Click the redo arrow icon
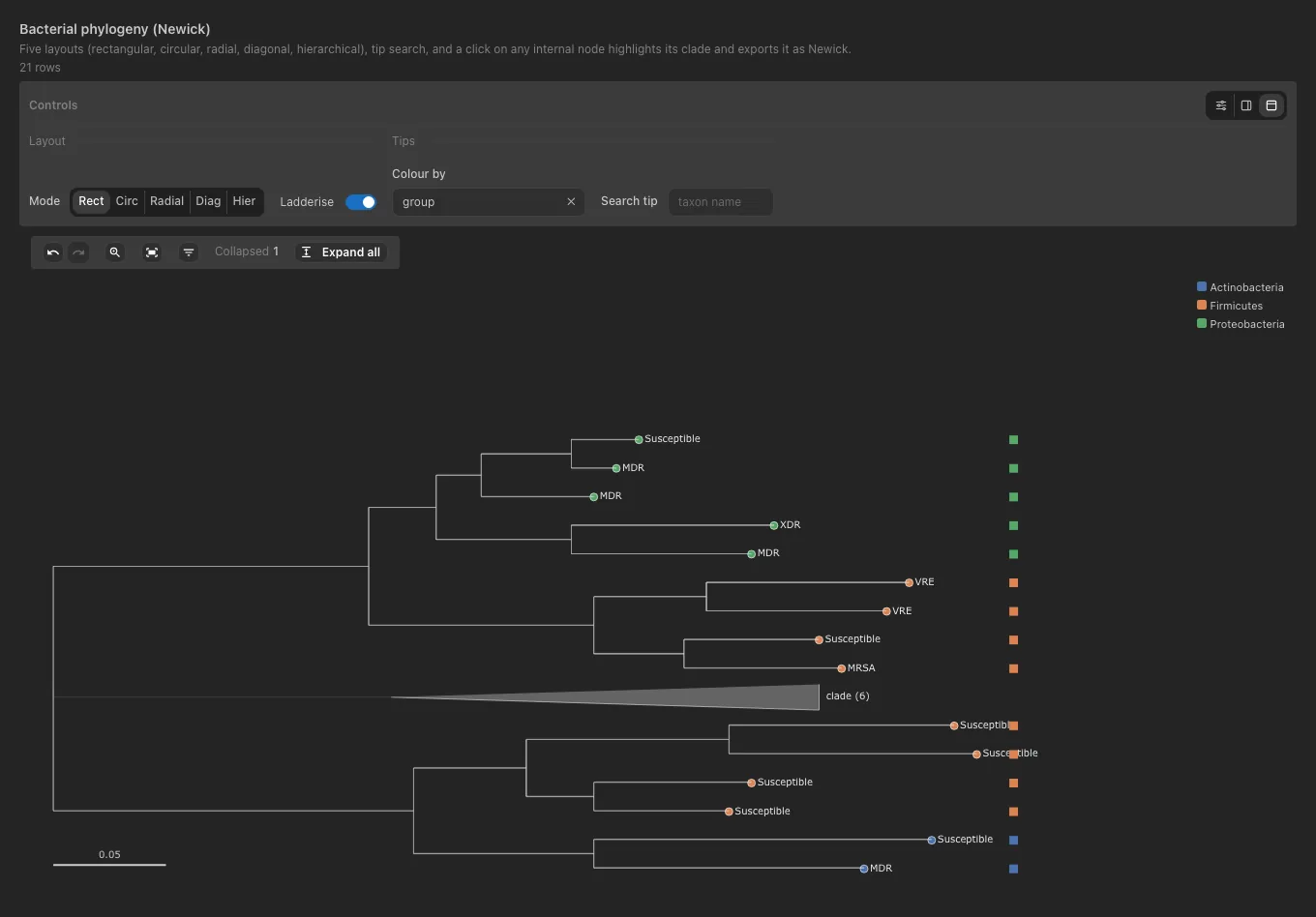This screenshot has width=1316, height=917. pyautogui.click(x=78, y=252)
